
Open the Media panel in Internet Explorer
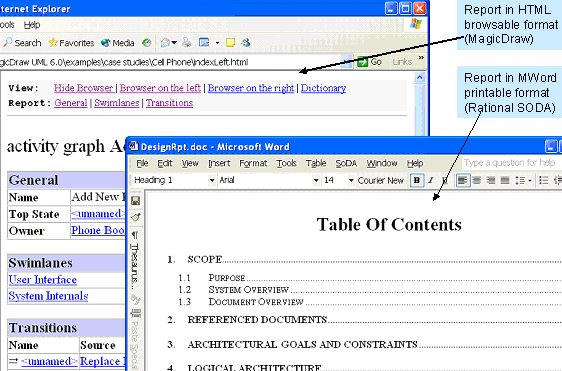tap(118, 43)
